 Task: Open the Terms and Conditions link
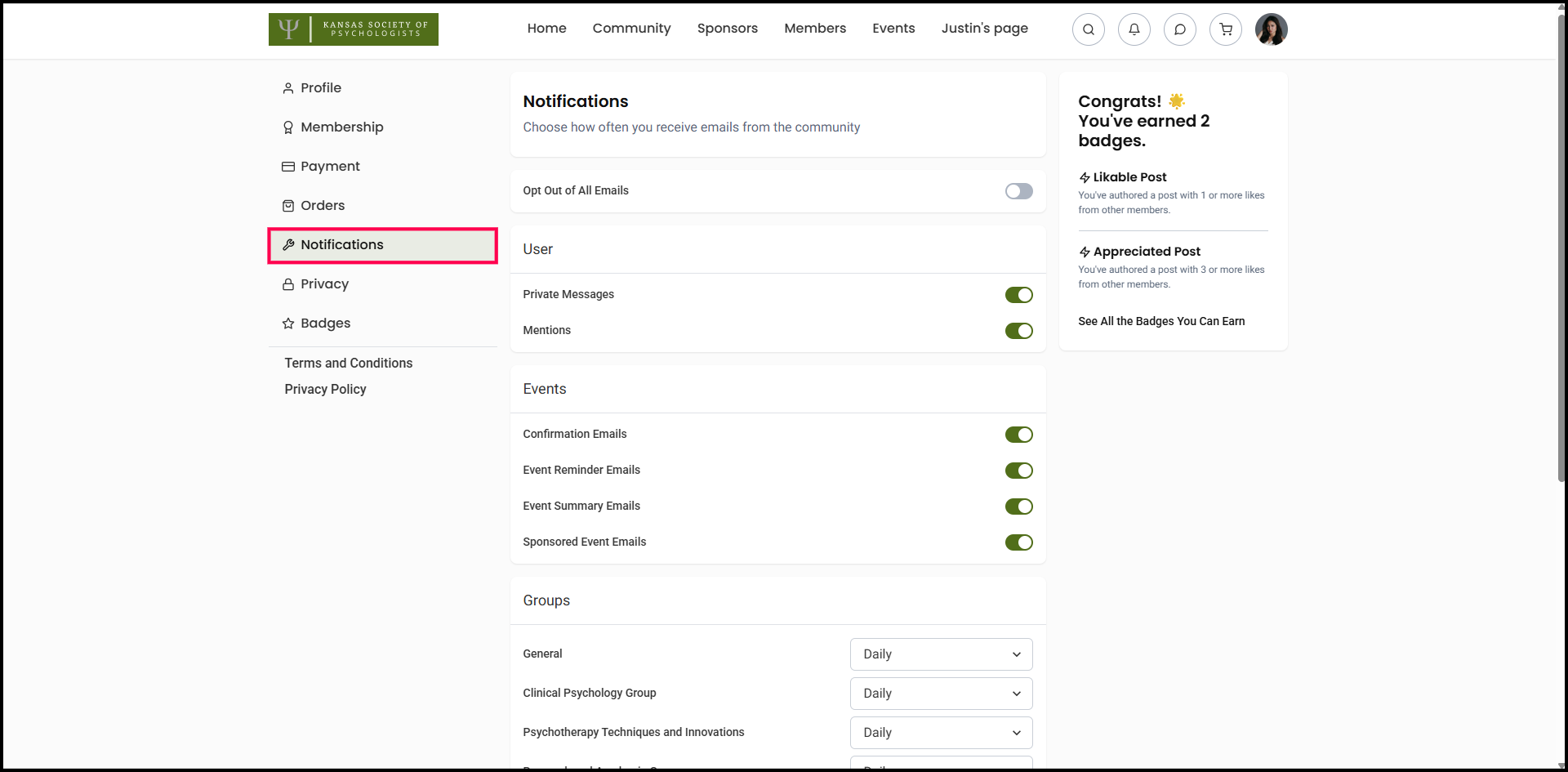tap(349, 363)
